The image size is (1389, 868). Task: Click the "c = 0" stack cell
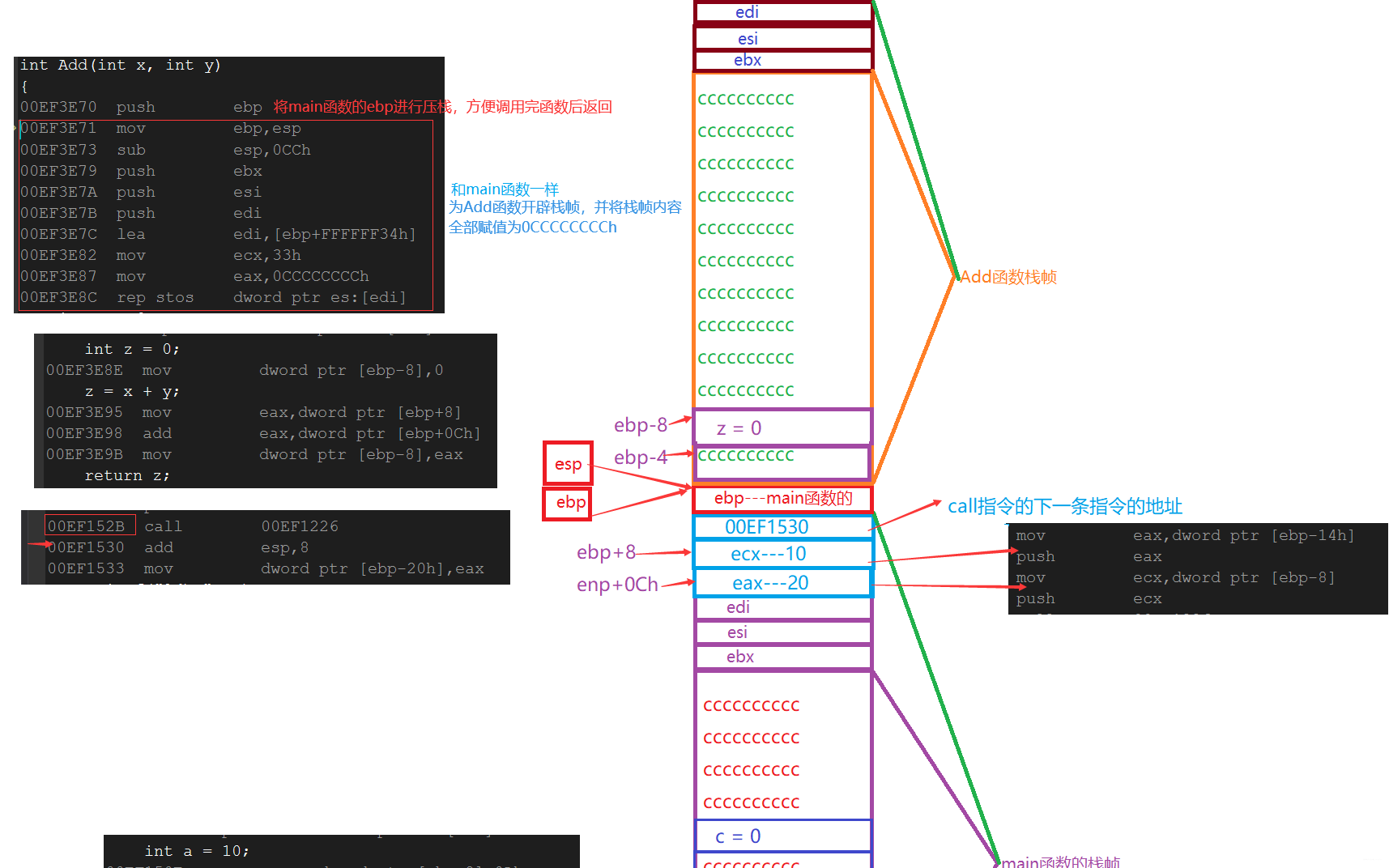(783, 836)
